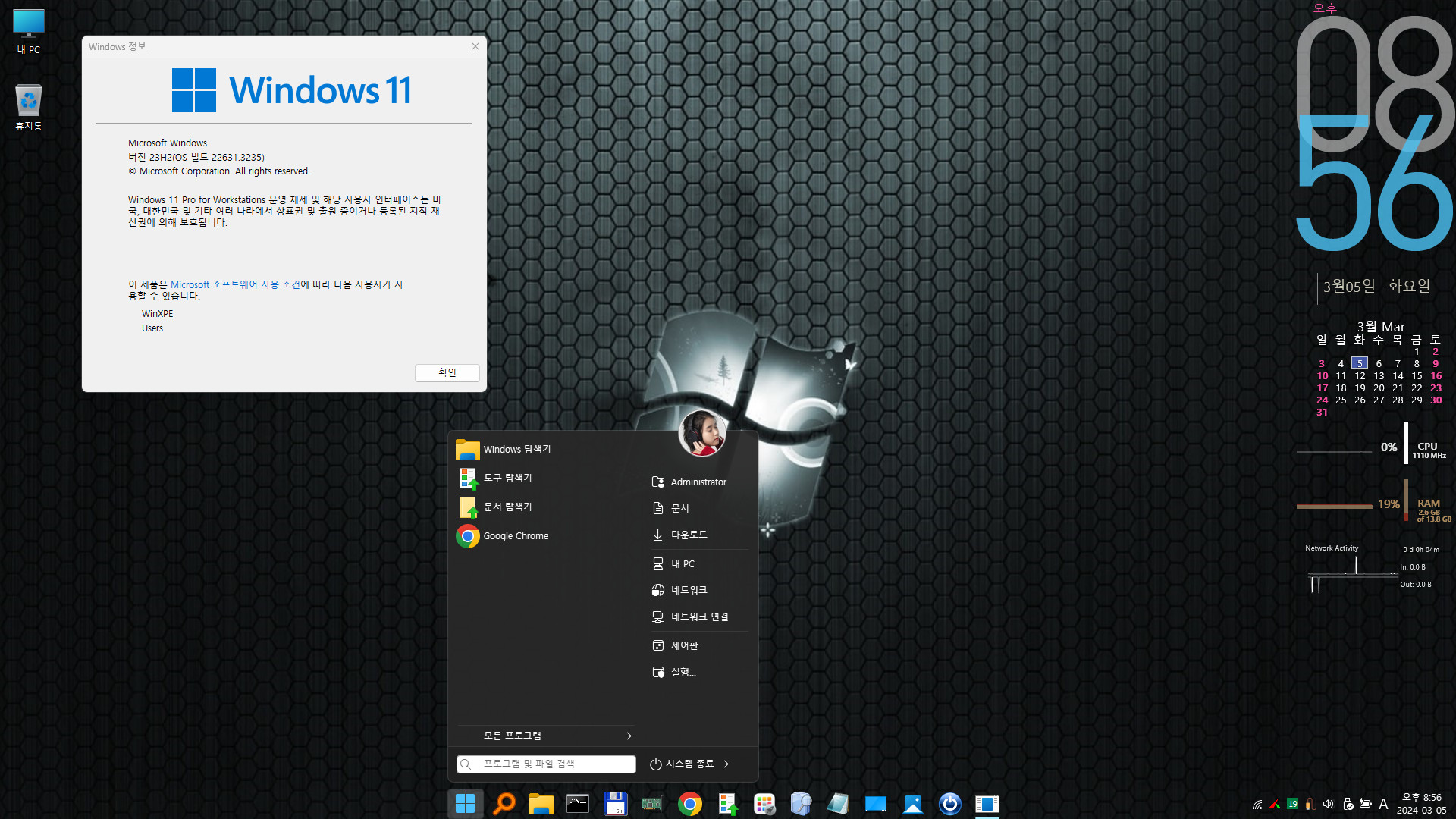Open the Microsoft 소프트웨어 사용 조건 link

pos(235,284)
